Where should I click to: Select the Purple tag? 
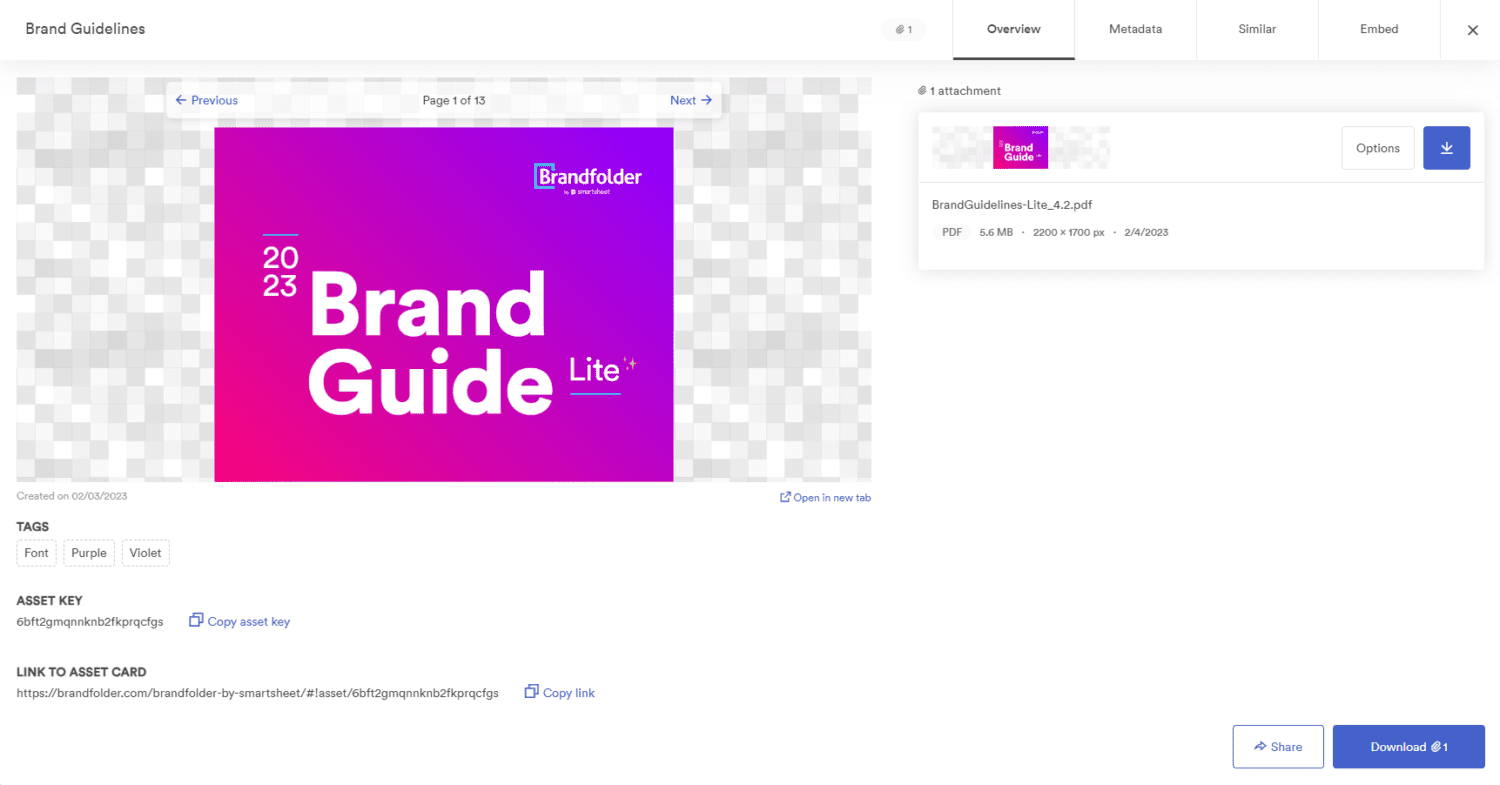(89, 553)
